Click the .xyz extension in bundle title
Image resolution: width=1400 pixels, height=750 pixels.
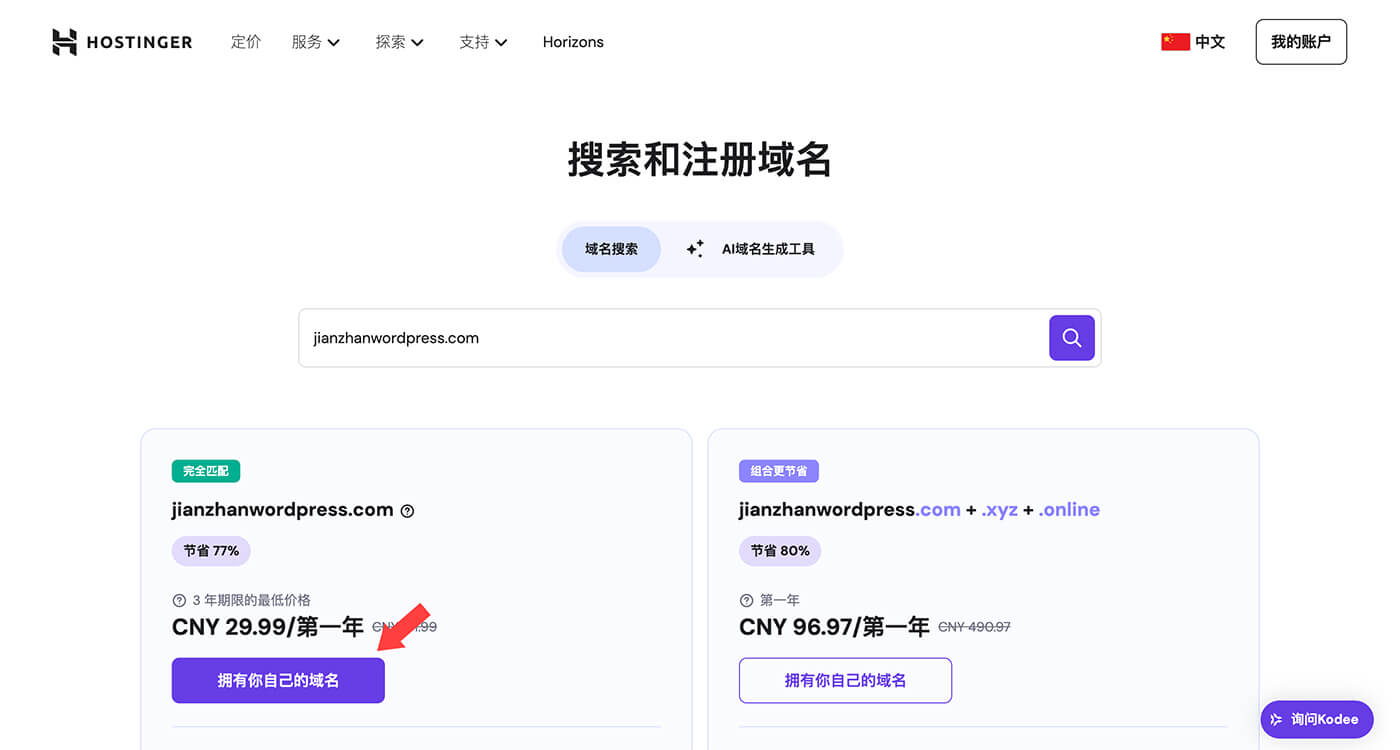[x=999, y=510]
